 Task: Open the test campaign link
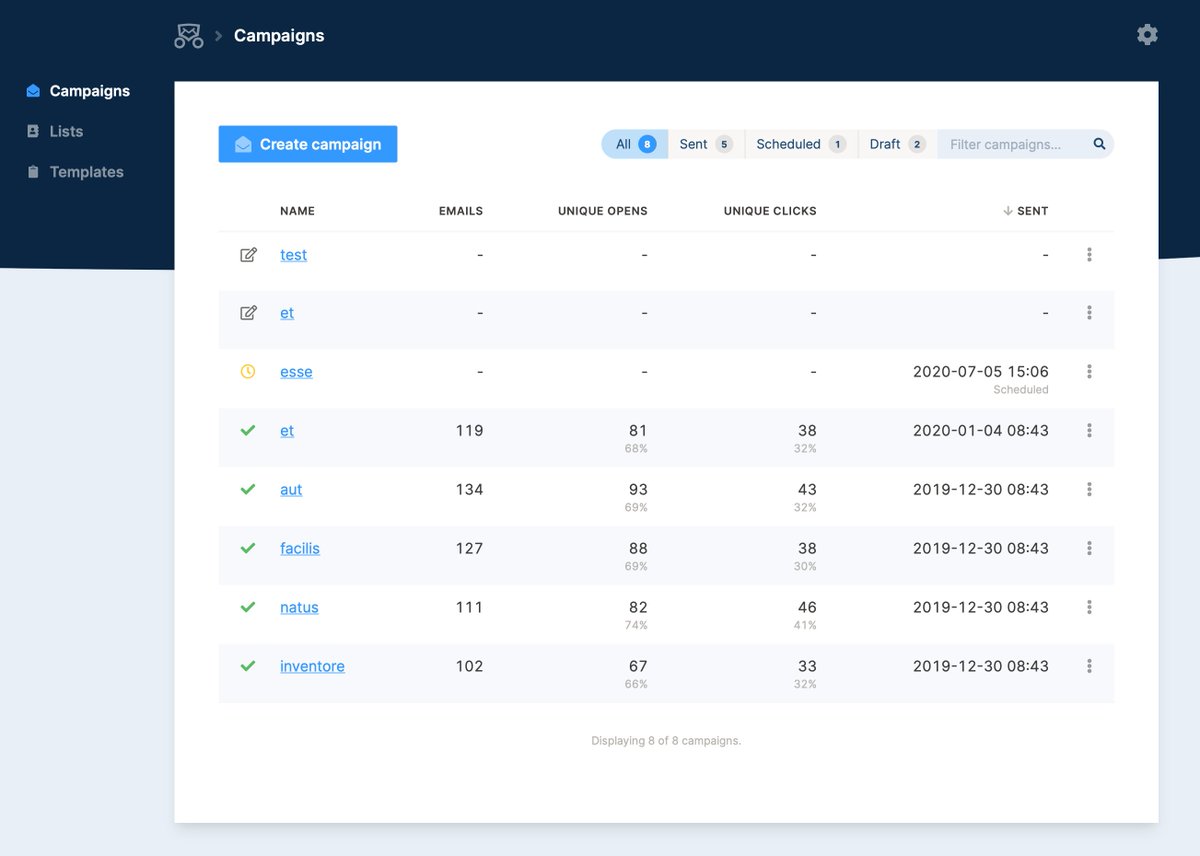pos(293,255)
